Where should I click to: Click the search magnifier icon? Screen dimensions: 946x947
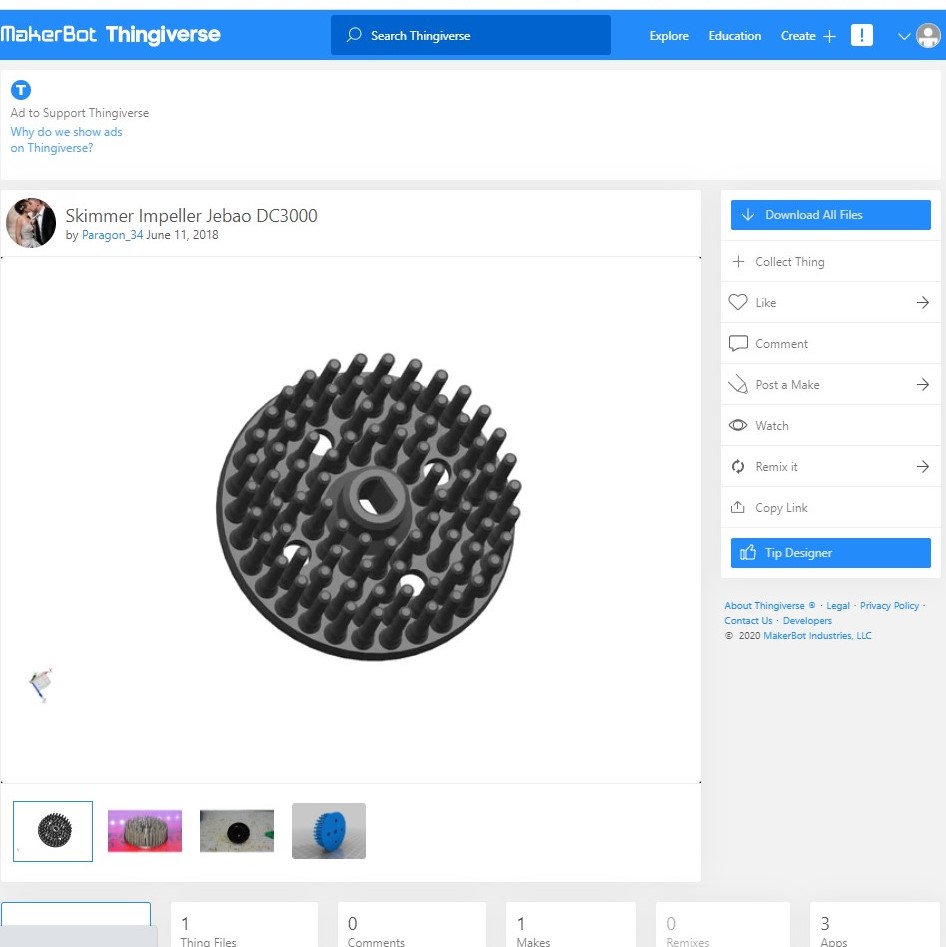[x=354, y=35]
